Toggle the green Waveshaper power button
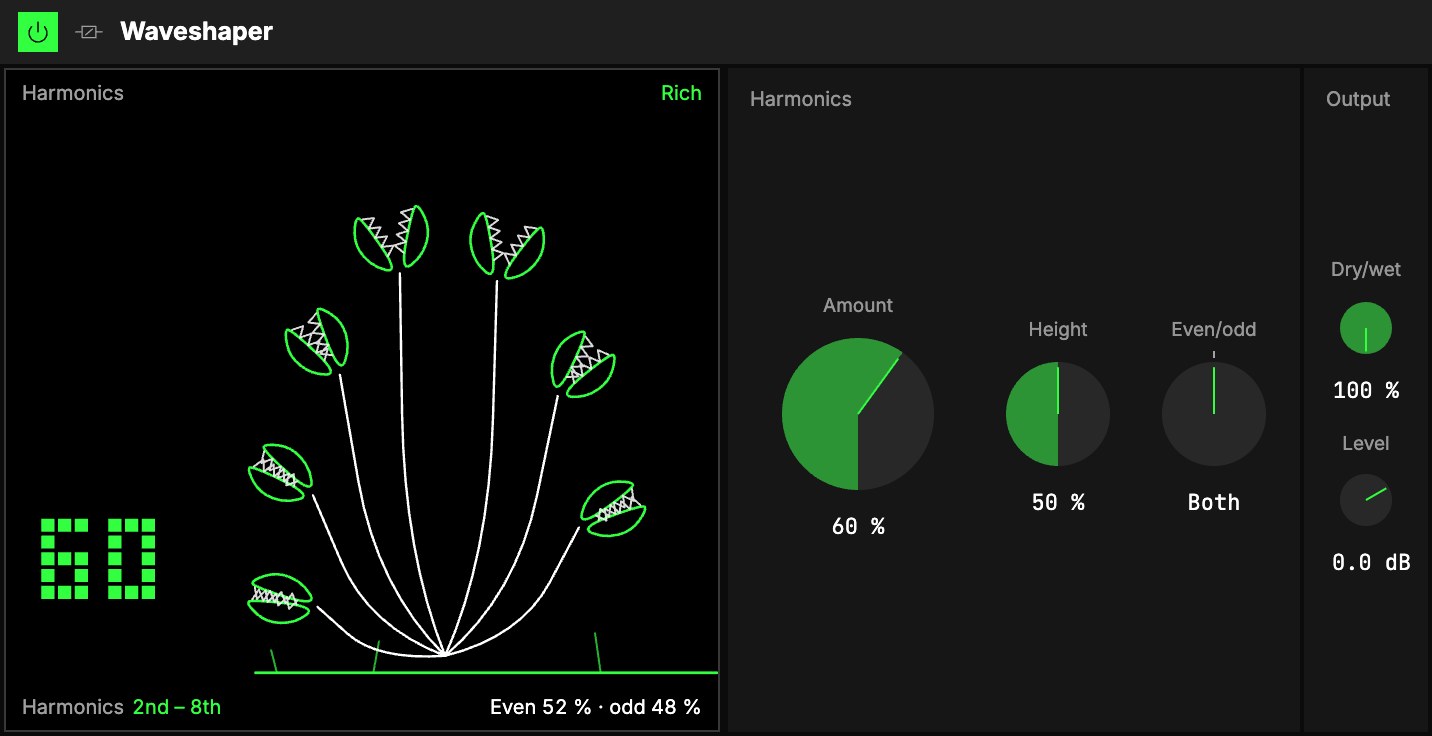The height and width of the screenshot is (736, 1432). point(38,32)
